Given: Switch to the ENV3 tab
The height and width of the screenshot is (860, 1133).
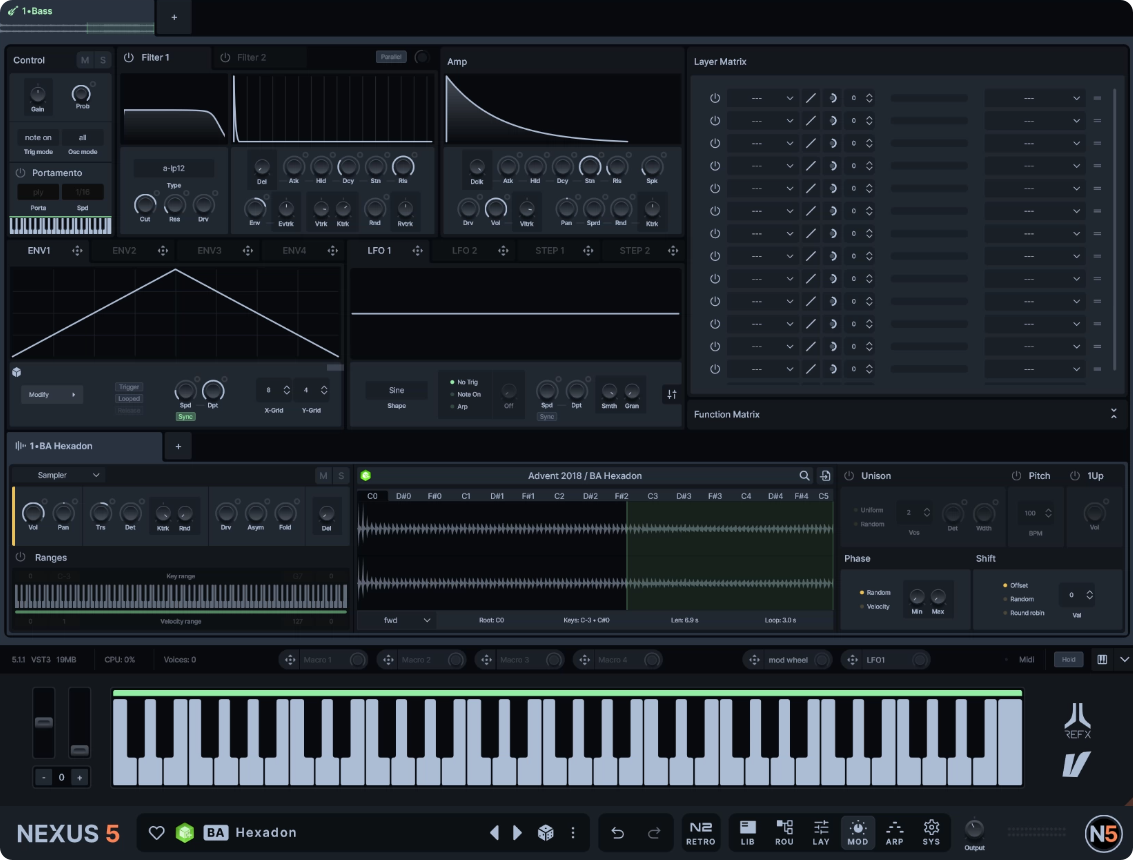Looking at the screenshot, I should (209, 251).
